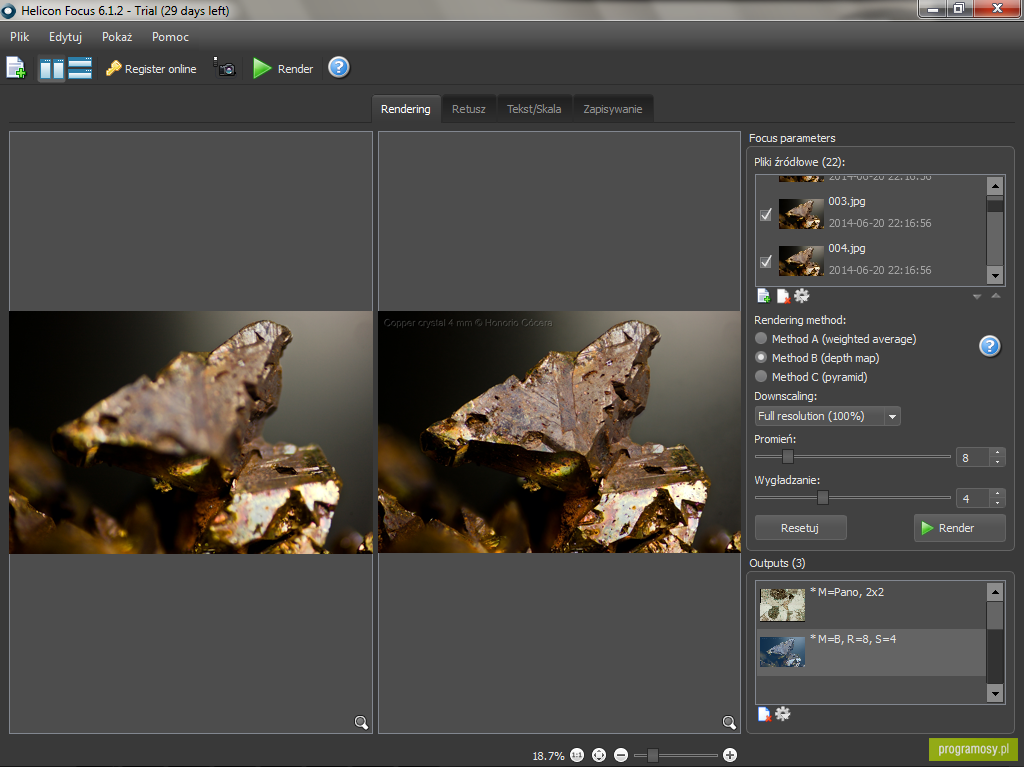Click the 004.jpg file name text

pyautogui.click(x=847, y=248)
